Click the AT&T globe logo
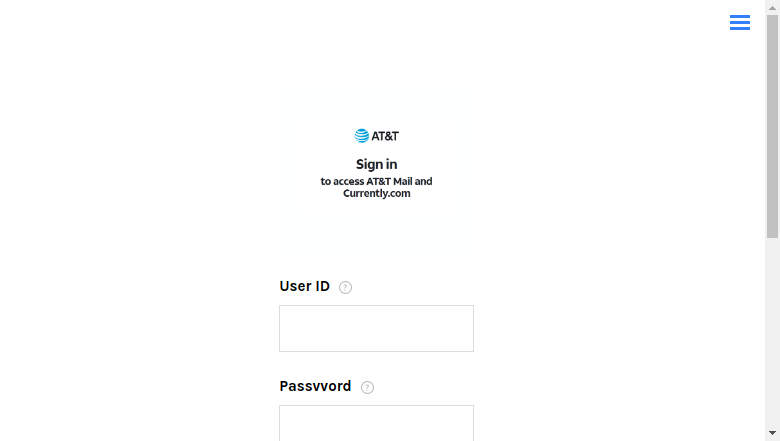This screenshot has height=441, width=780. coord(362,136)
